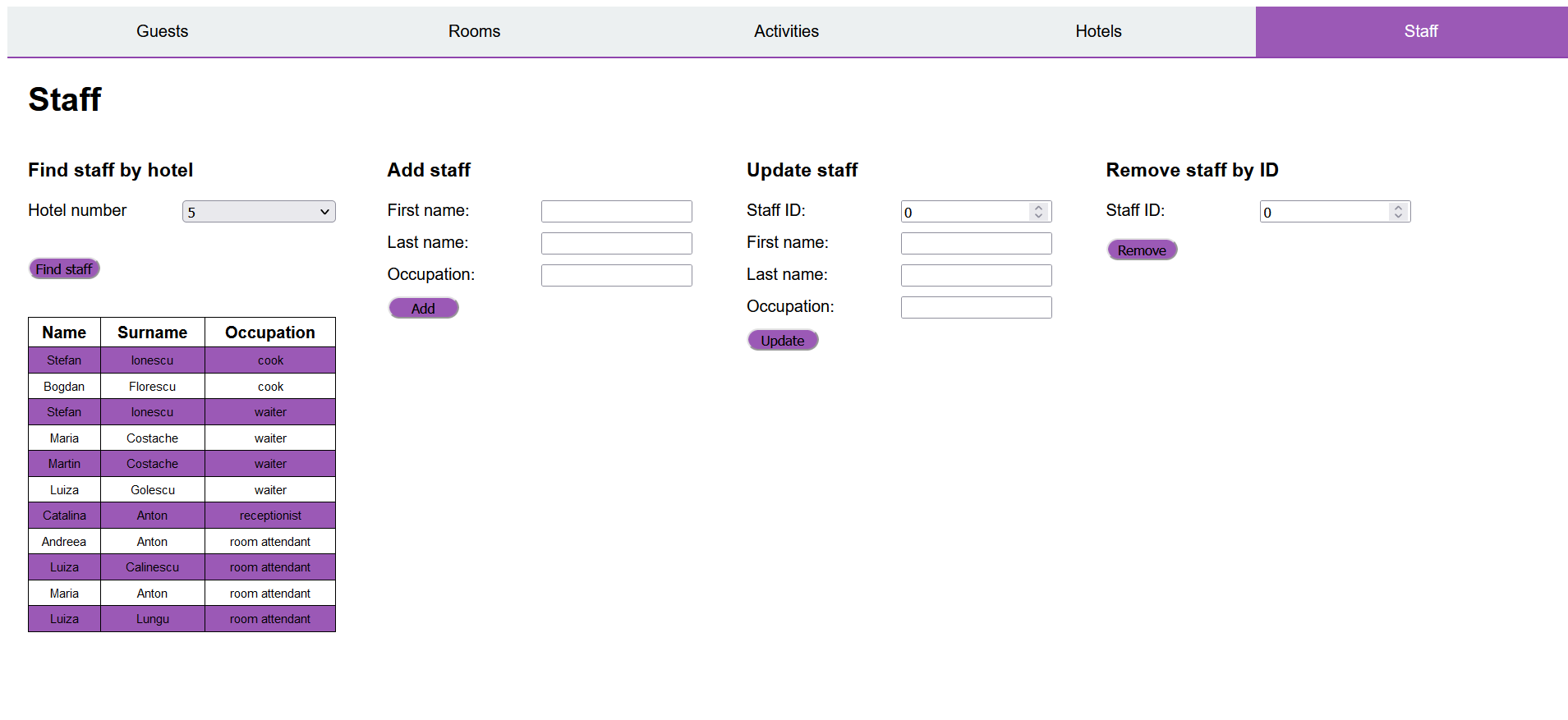
Task: Select the Florescu surname cell
Action: coord(153,386)
